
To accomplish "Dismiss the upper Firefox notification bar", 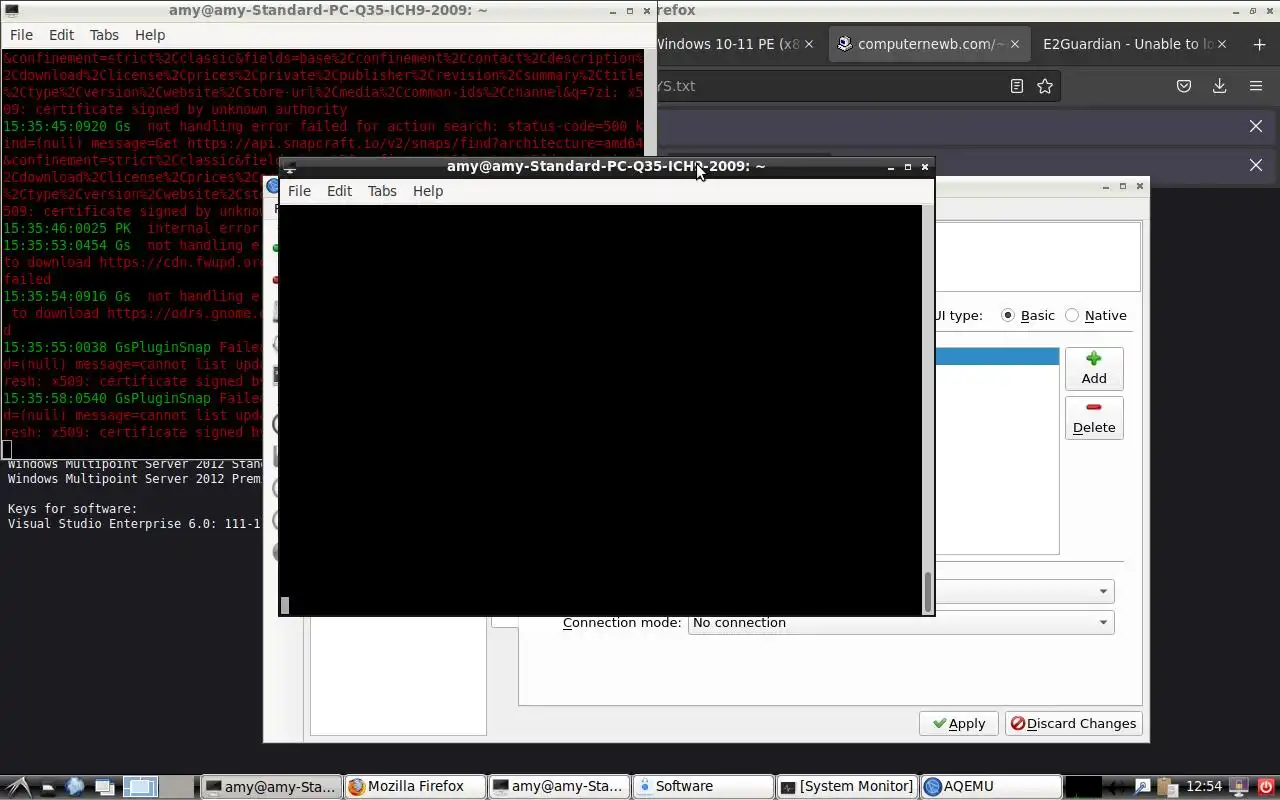I will (1256, 126).
